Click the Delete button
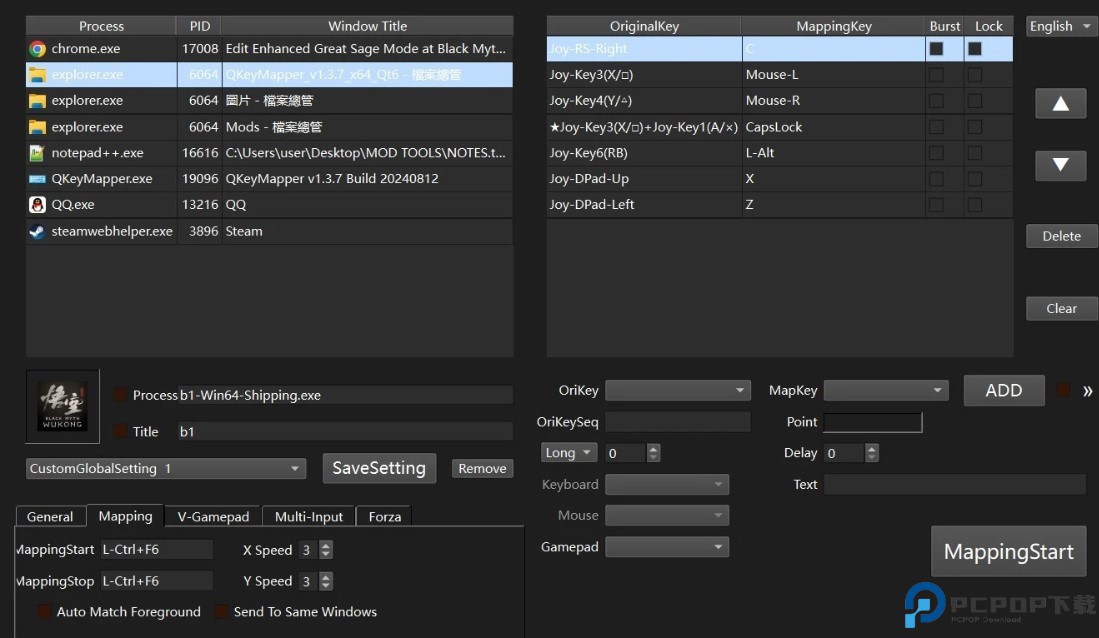This screenshot has width=1099, height=638. 1061,236
